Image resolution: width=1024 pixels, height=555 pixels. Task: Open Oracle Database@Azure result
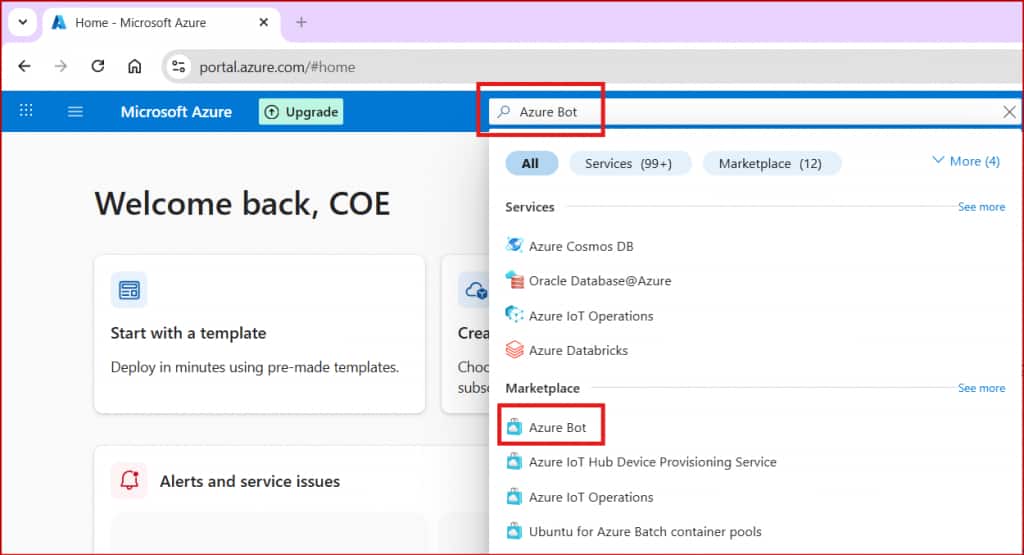click(x=600, y=281)
